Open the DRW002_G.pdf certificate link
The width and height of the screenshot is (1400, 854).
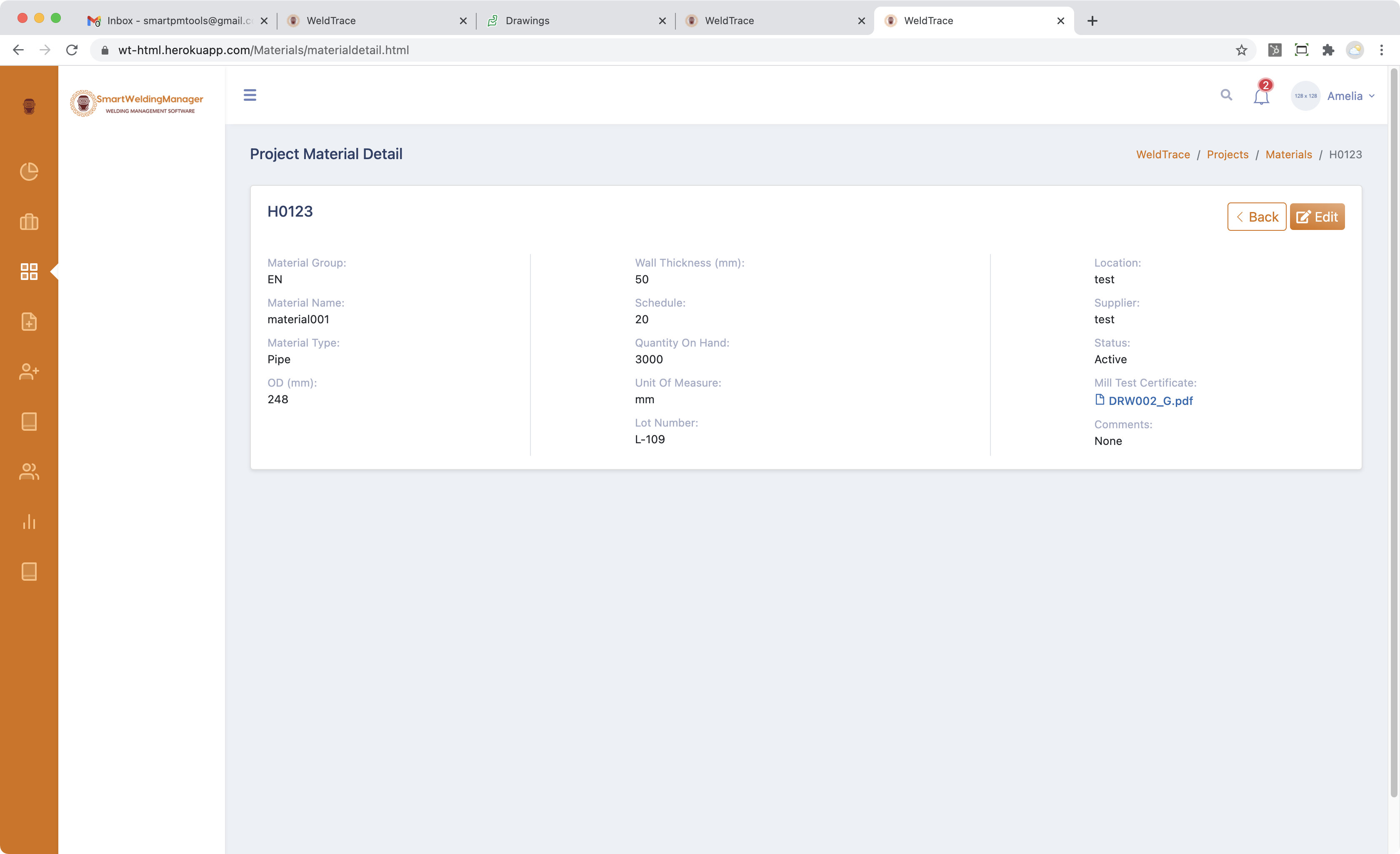(x=1143, y=401)
